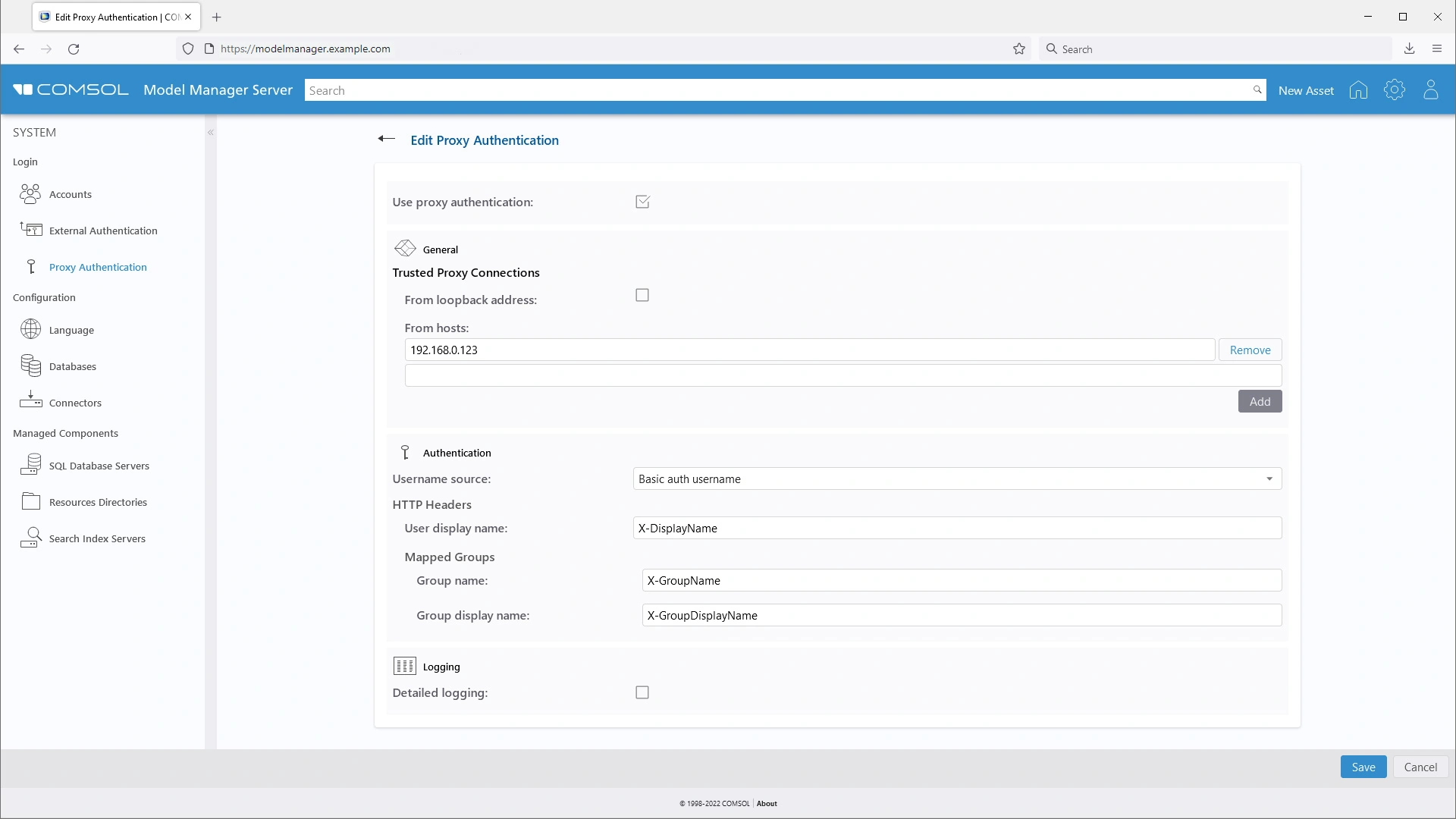Click the Accounts people icon in sidebar

click(x=30, y=194)
